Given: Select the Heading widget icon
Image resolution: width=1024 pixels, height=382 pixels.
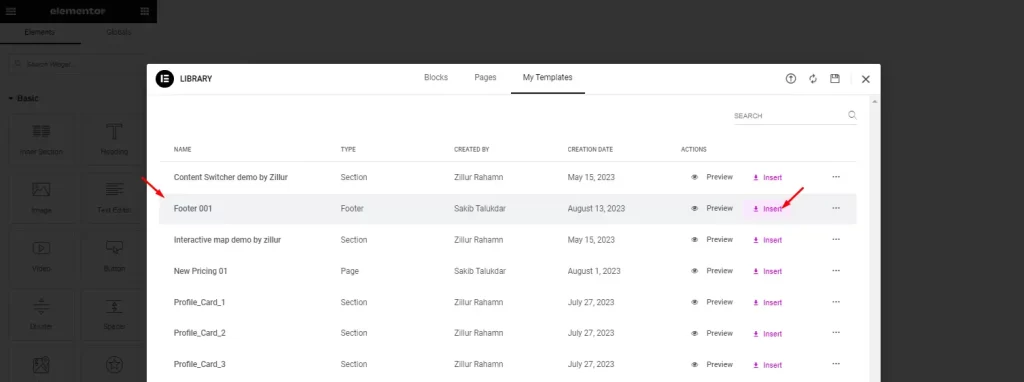Looking at the screenshot, I should tap(115, 131).
